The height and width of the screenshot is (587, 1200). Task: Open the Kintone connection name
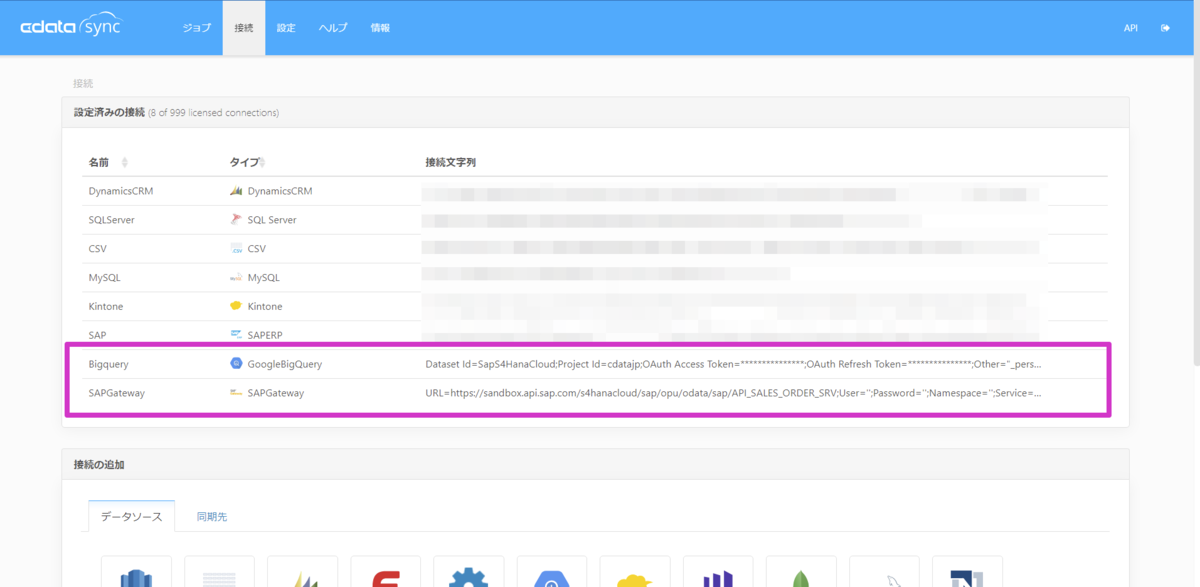click(x=106, y=306)
